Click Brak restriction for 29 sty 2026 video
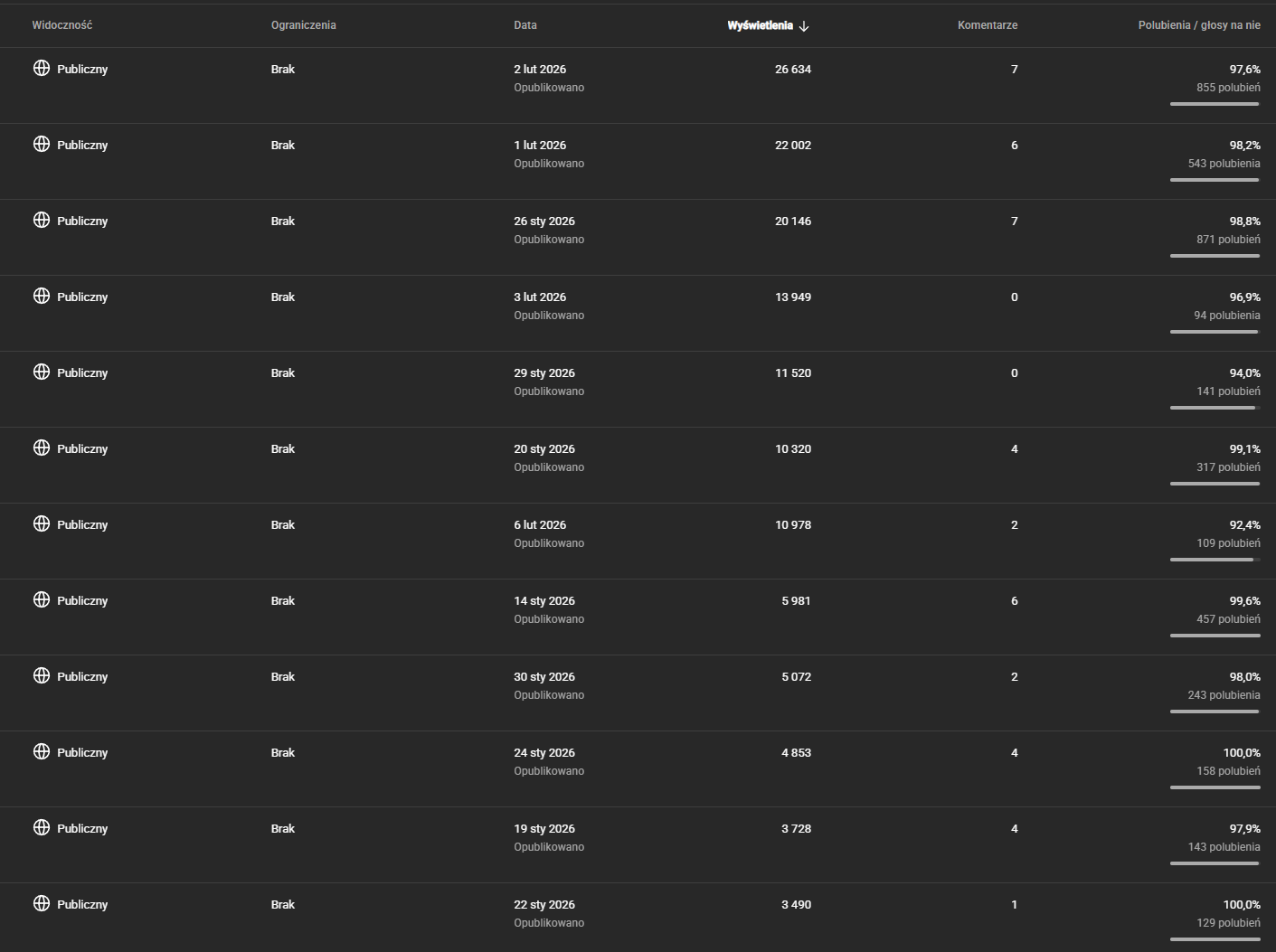The image size is (1276, 952). [x=283, y=372]
